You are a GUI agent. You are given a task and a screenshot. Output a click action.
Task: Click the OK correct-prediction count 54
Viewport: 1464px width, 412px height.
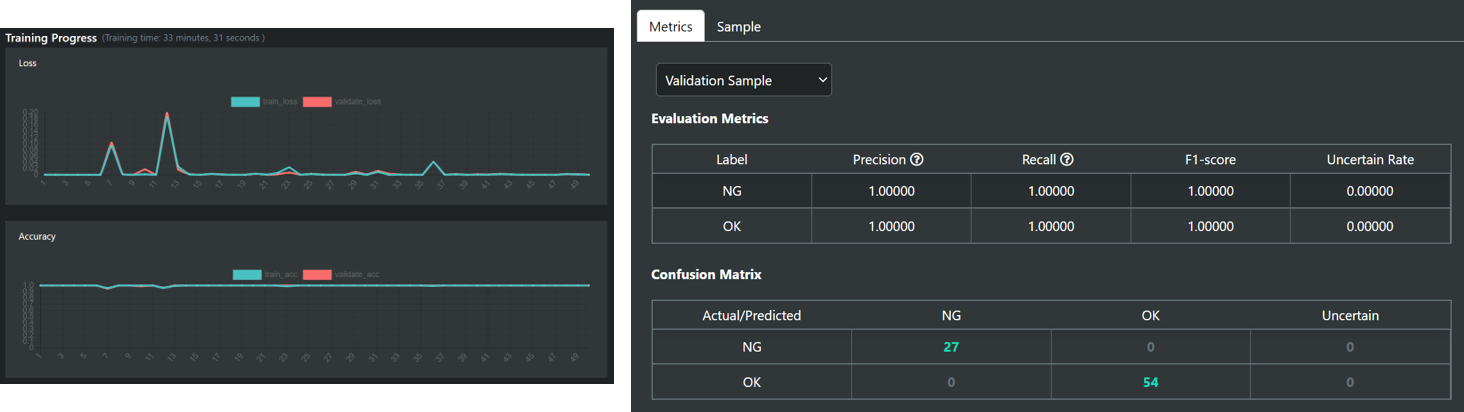1150,382
